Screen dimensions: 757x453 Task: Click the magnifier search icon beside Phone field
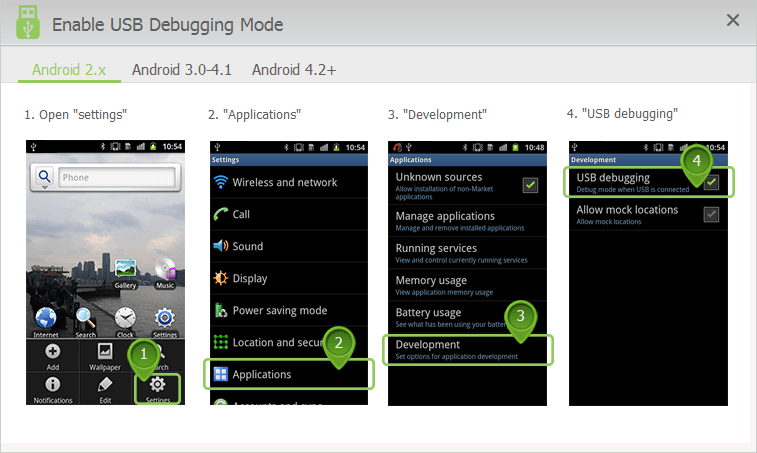pyautogui.click(x=44, y=176)
